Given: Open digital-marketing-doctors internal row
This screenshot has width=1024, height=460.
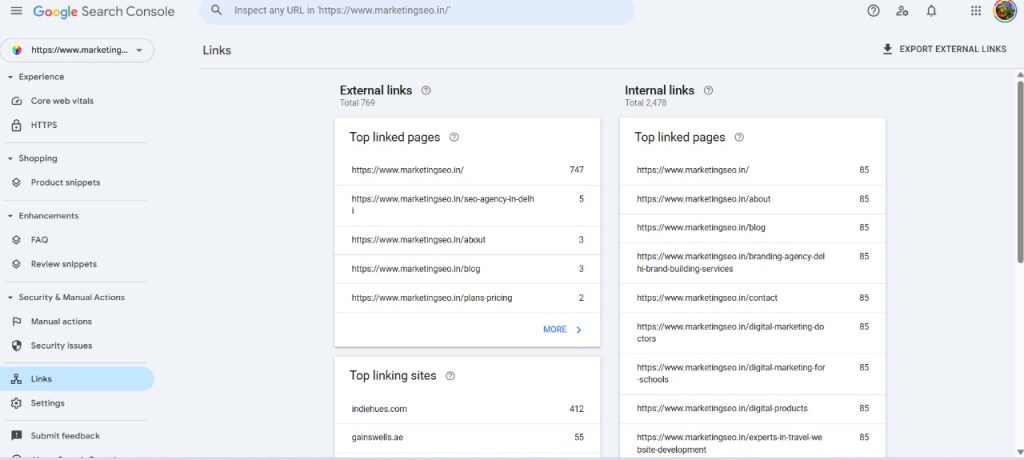Looking at the screenshot, I should (753, 333).
